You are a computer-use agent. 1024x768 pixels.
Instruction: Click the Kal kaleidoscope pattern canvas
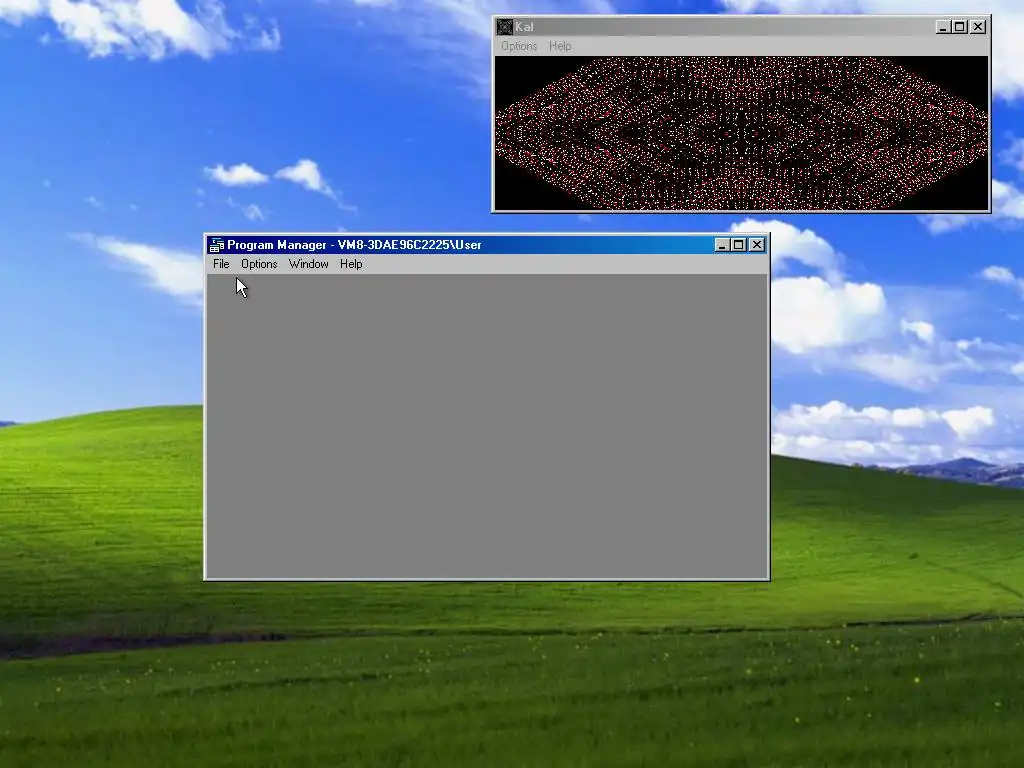click(x=741, y=133)
